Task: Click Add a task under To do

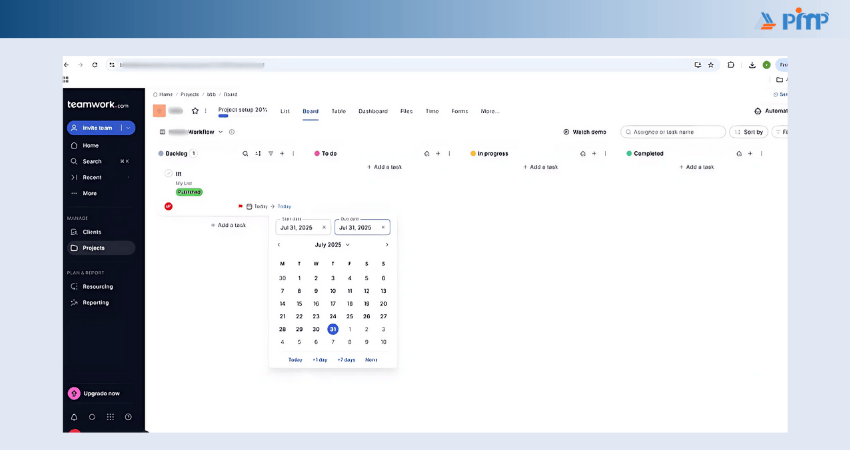Action: pyautogui.click(x=384, y=167)
